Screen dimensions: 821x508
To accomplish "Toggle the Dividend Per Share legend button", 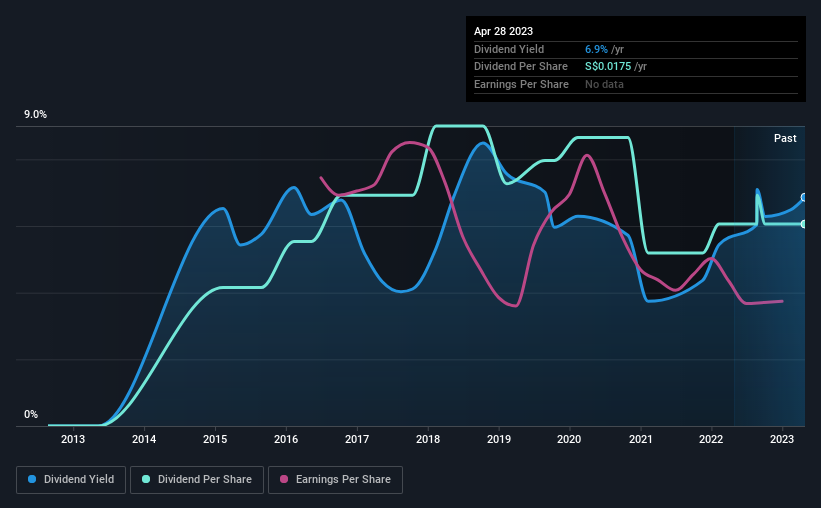I will pos(197,480).
